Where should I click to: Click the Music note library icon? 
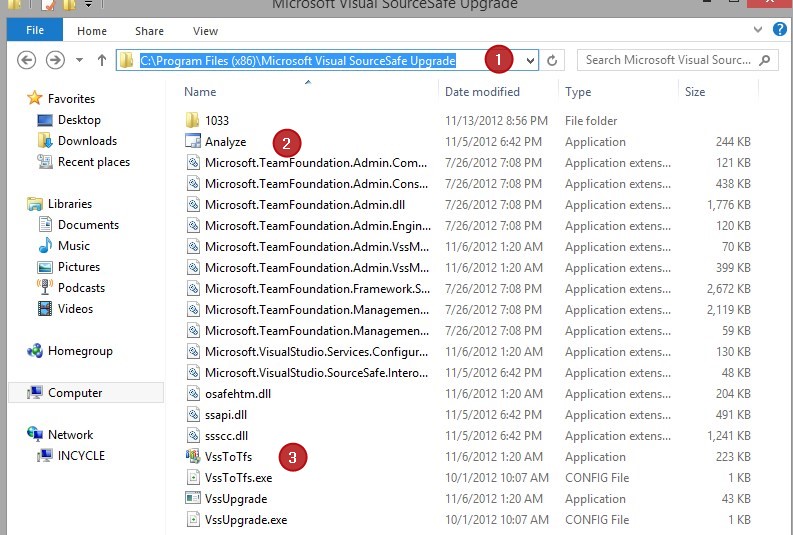[45, 245]
